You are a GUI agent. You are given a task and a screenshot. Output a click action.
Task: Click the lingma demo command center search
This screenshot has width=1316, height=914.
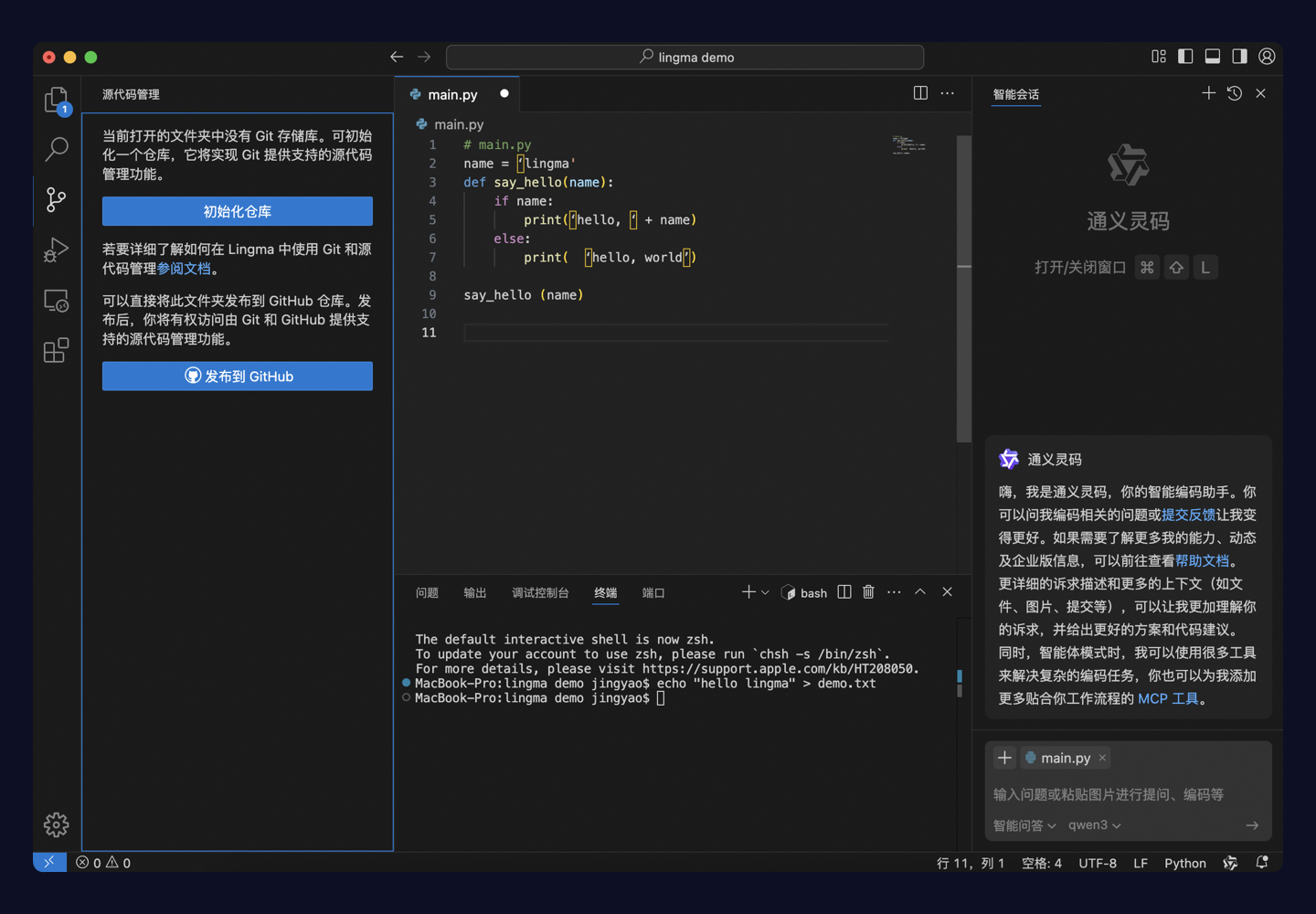coord(685,57)
